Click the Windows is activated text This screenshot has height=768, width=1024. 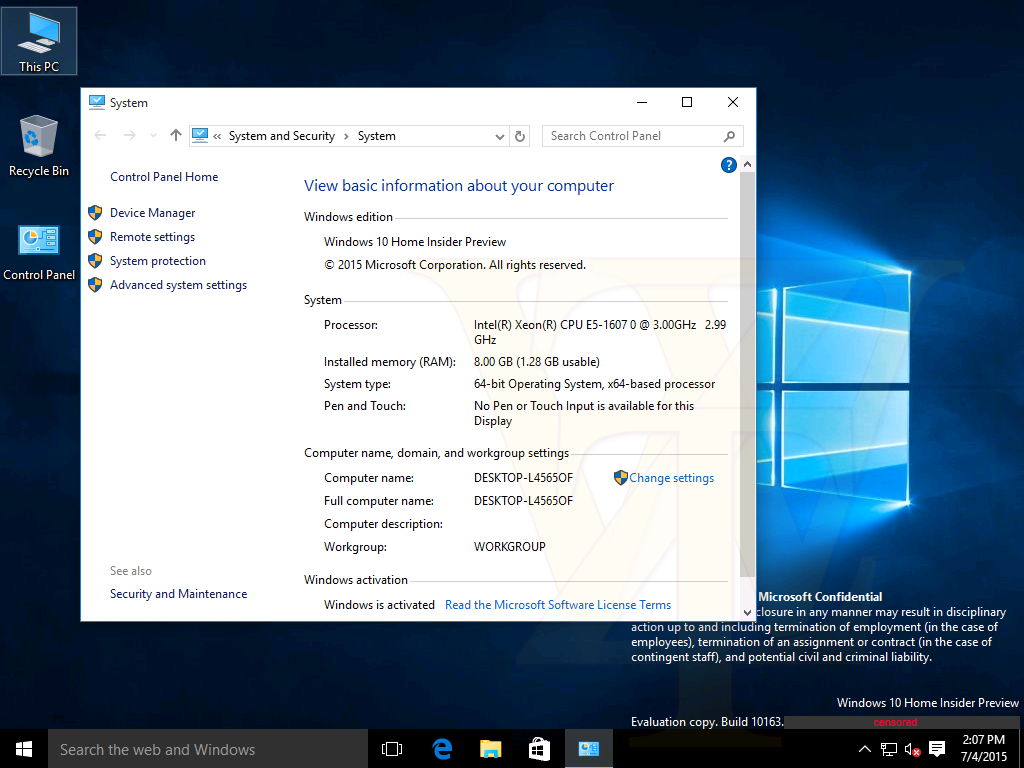(379, 605)
